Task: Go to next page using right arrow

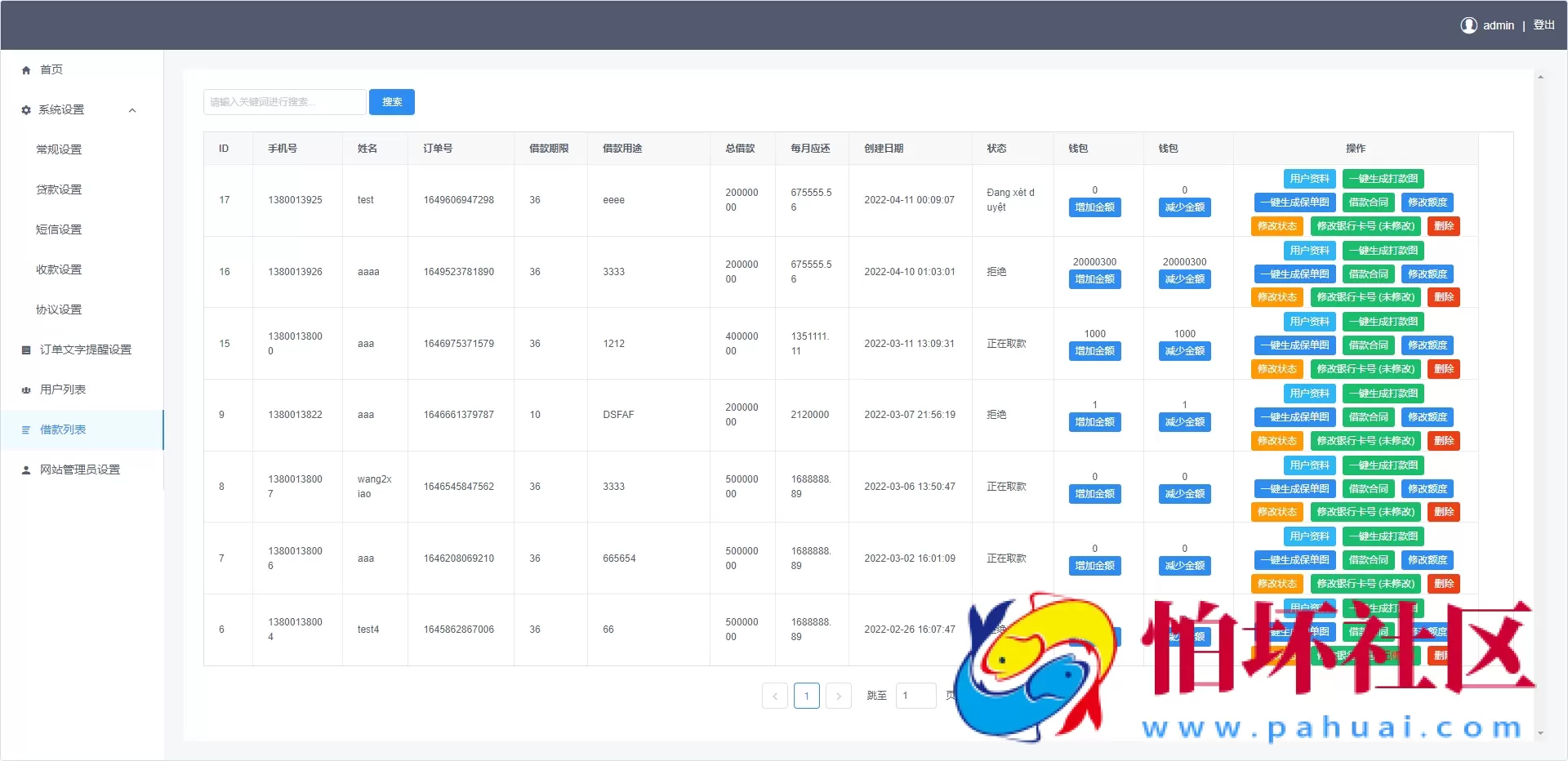Action: (838, 696)
